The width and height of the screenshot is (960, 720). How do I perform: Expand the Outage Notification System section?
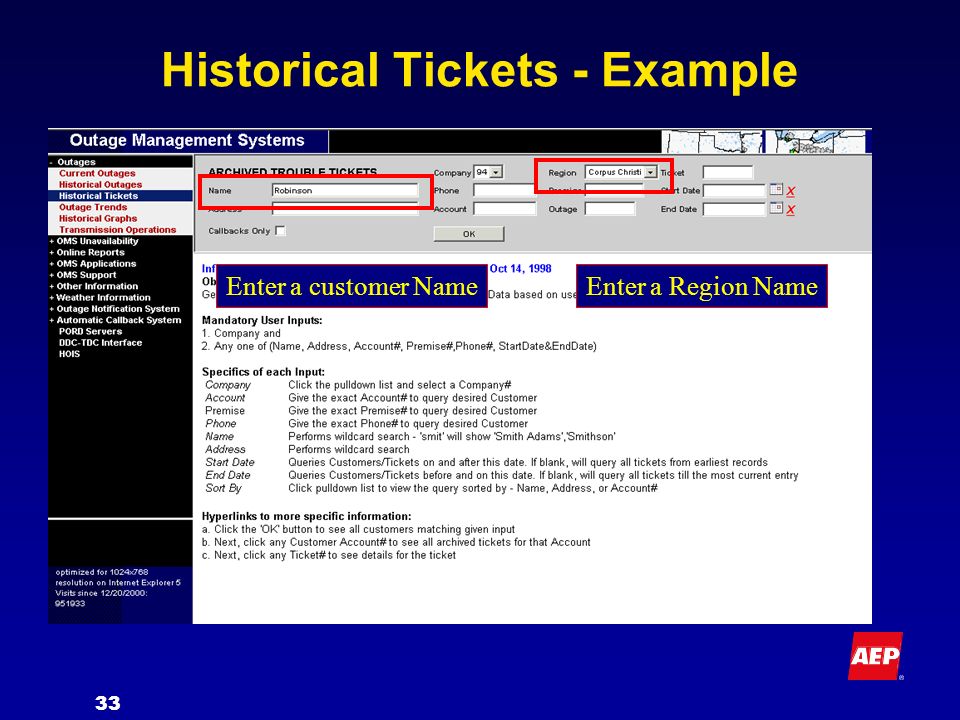114,309
